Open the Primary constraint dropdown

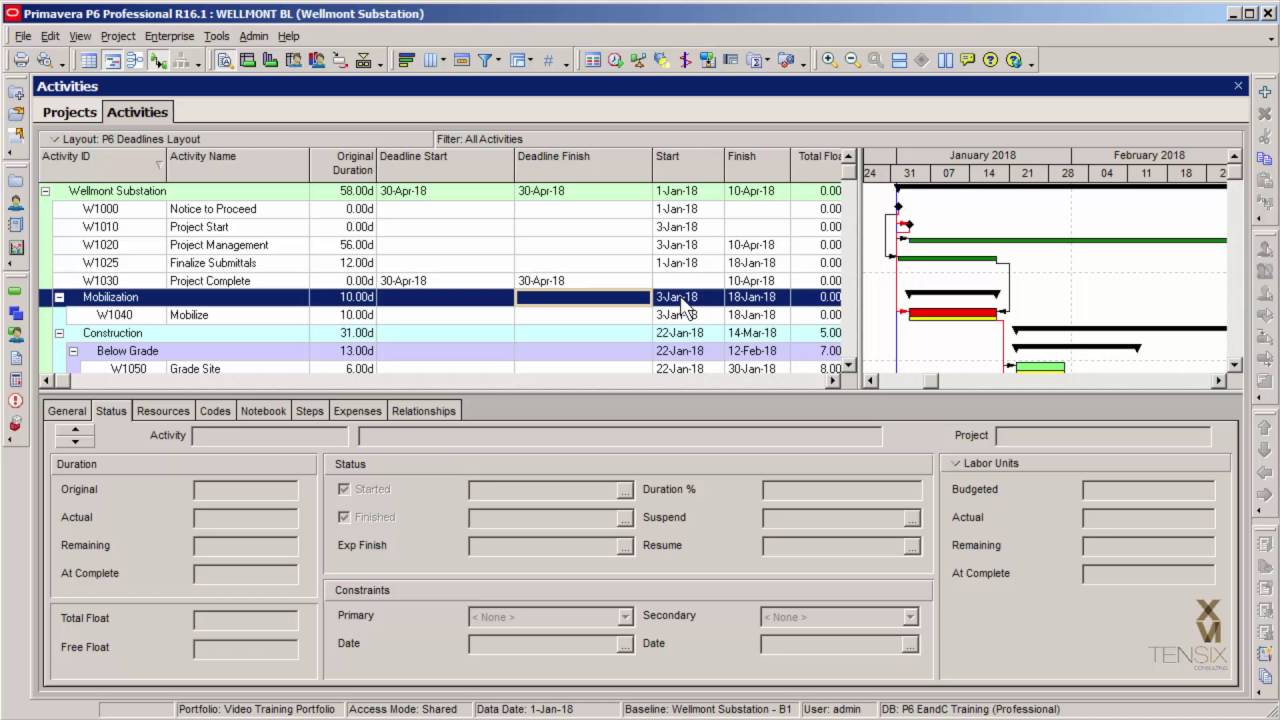(x=625, y=617)
